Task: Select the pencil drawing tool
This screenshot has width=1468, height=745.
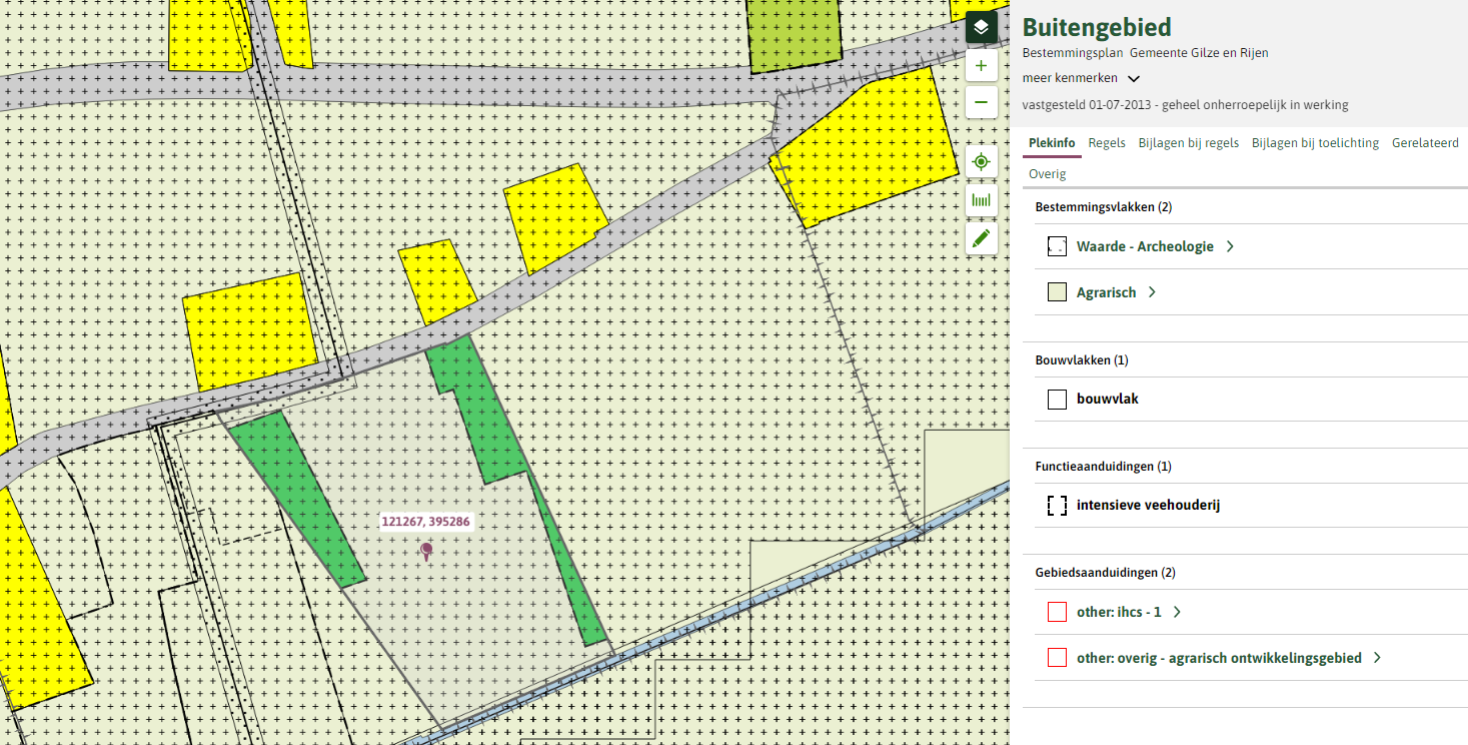Action: 981,238
